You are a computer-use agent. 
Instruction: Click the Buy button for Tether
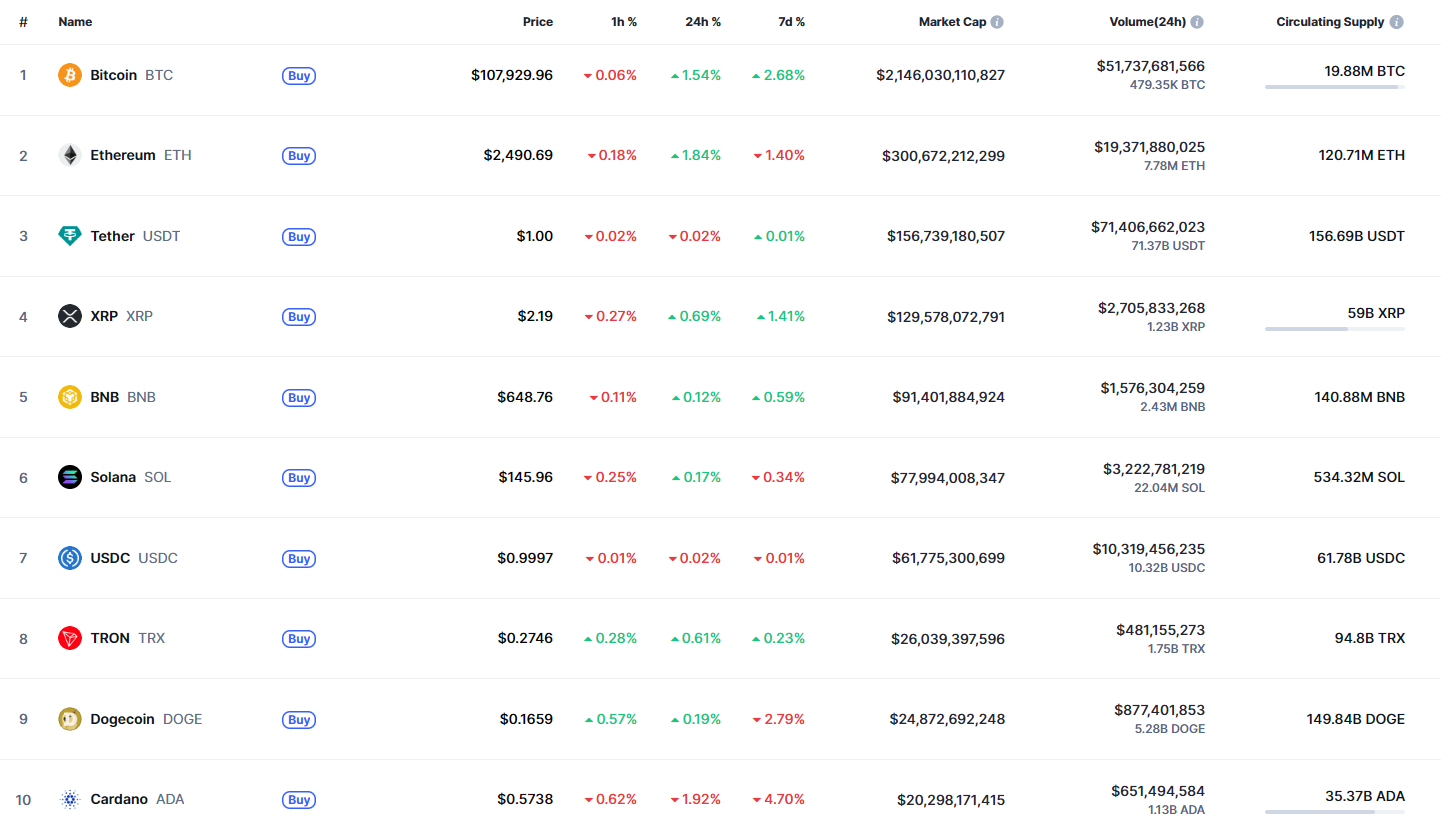[299, 237]
